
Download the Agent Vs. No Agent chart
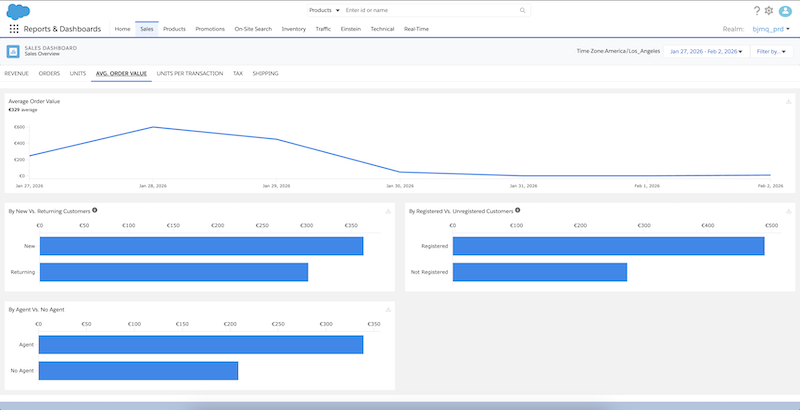click(x=388, y=310)
